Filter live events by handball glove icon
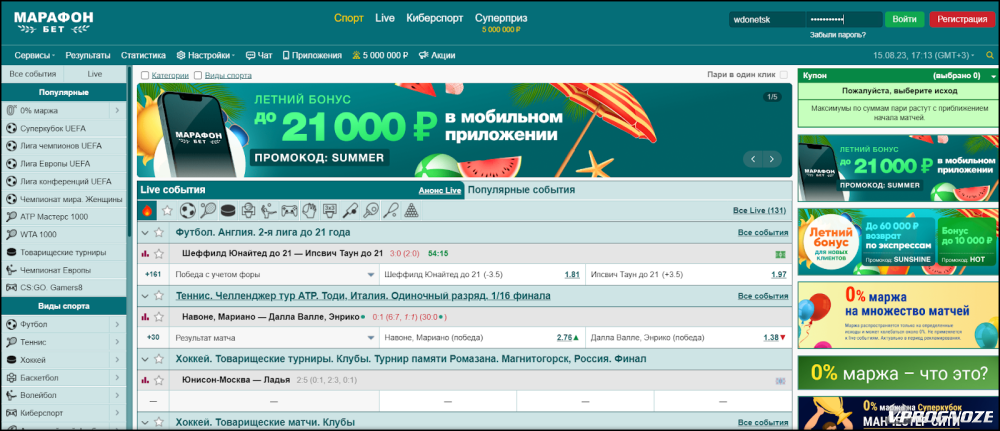 pos(310,210)
